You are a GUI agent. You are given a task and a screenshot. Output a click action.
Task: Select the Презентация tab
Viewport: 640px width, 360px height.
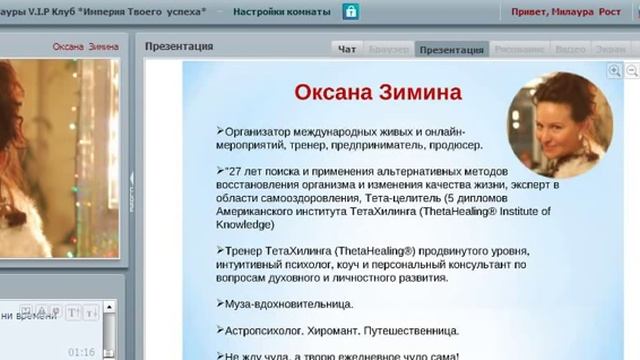[451, 49]
